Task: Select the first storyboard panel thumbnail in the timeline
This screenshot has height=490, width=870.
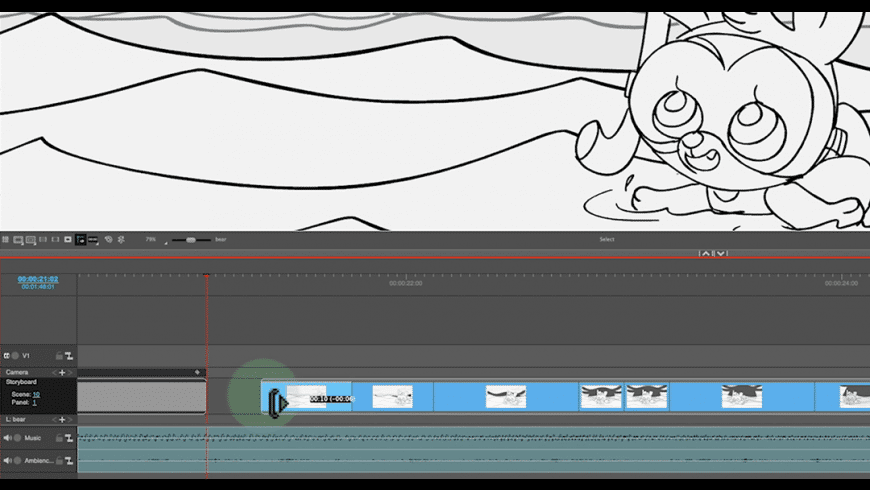Action: coord(306,397)
